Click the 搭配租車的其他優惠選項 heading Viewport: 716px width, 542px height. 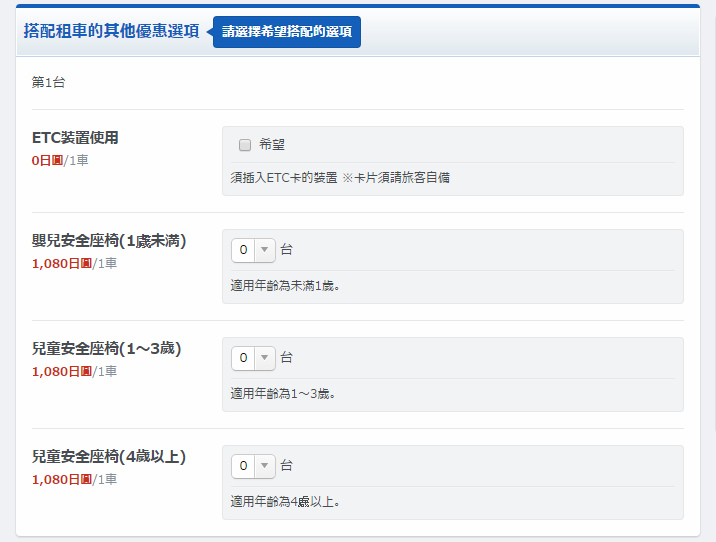(111, 31)
